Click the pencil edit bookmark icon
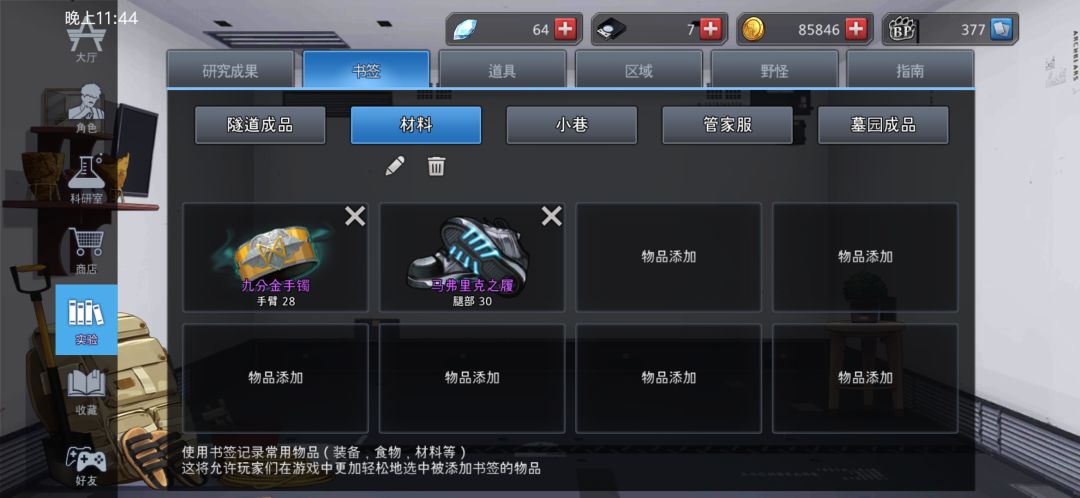The image size is (1080, 498). click(395, 166)
